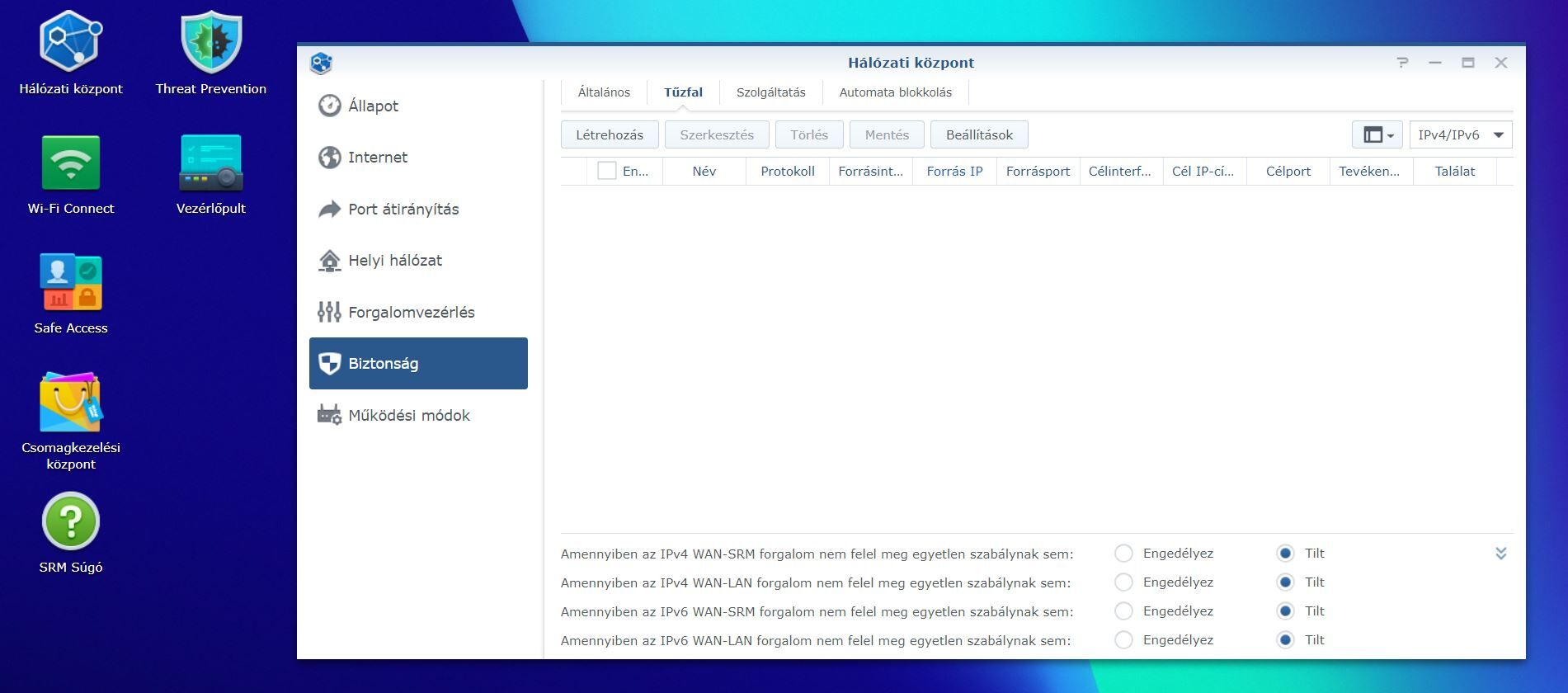Image resolution: width=1568 pixels, height=693 pixels.
Task: Open the Hálózati központ desktop icon
Action: (x=71, y=54)
